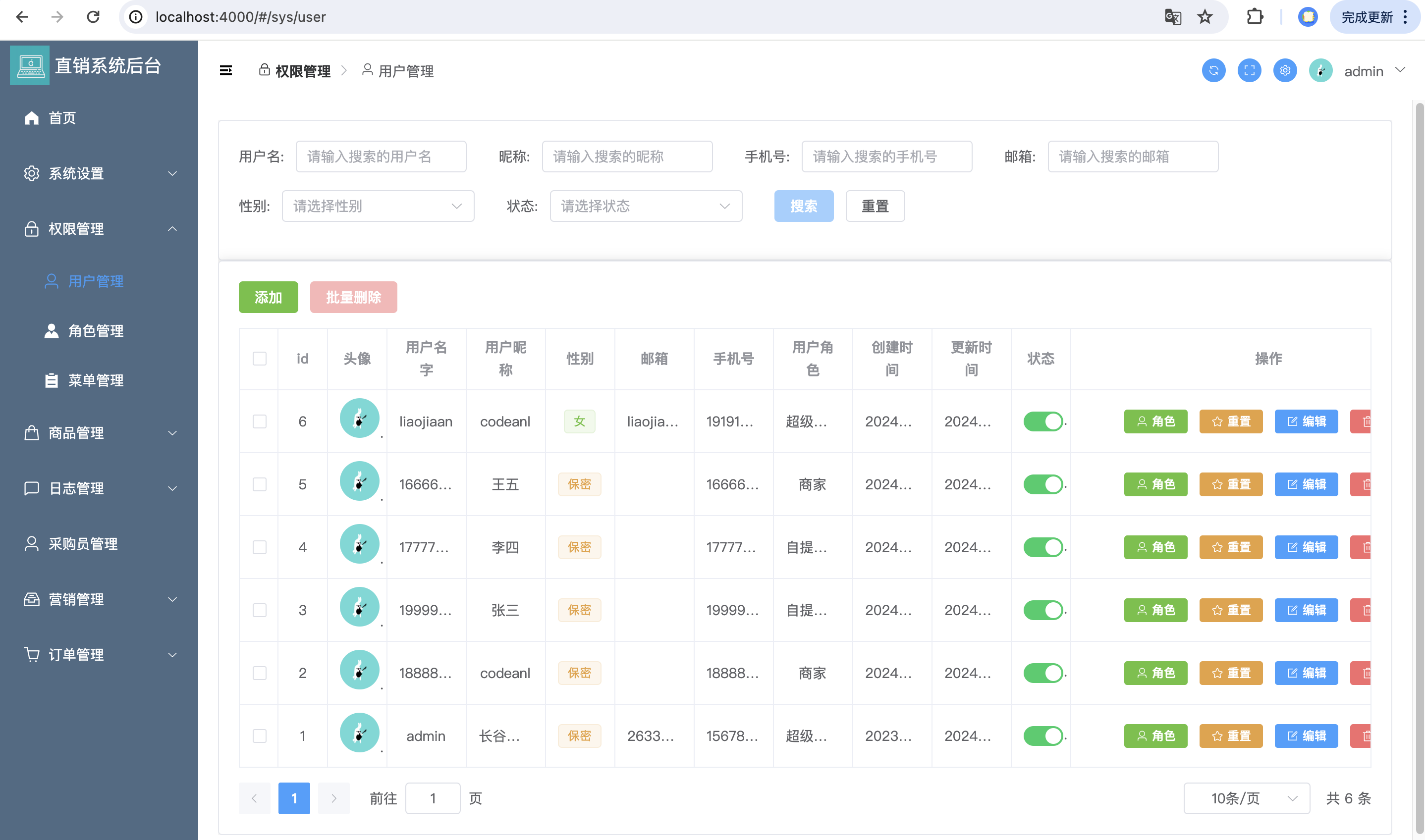1425x840 pixels.
Task: Click the blue refresh icon in header
Action: pyautogui.click(x=1213, y=71)
